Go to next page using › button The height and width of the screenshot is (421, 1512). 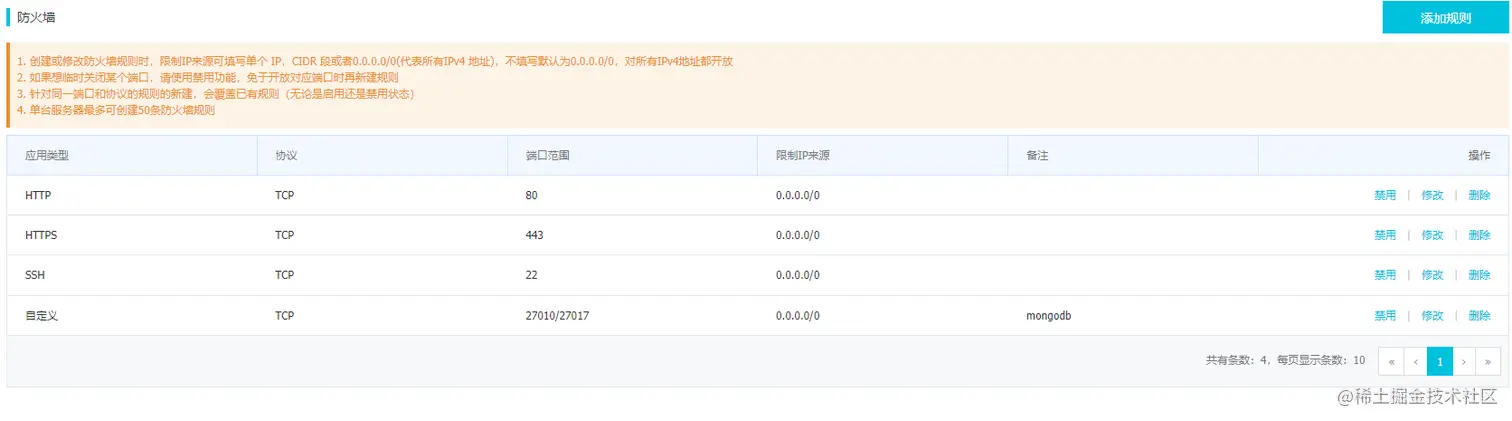[1464, 361]
